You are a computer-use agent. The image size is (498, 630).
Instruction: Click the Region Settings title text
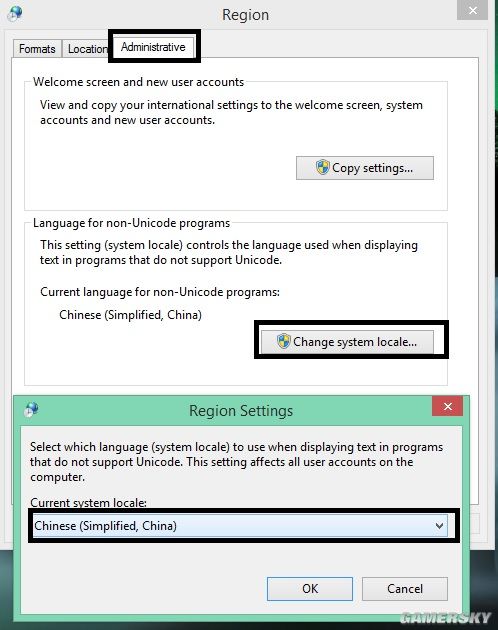click(241, 411)
